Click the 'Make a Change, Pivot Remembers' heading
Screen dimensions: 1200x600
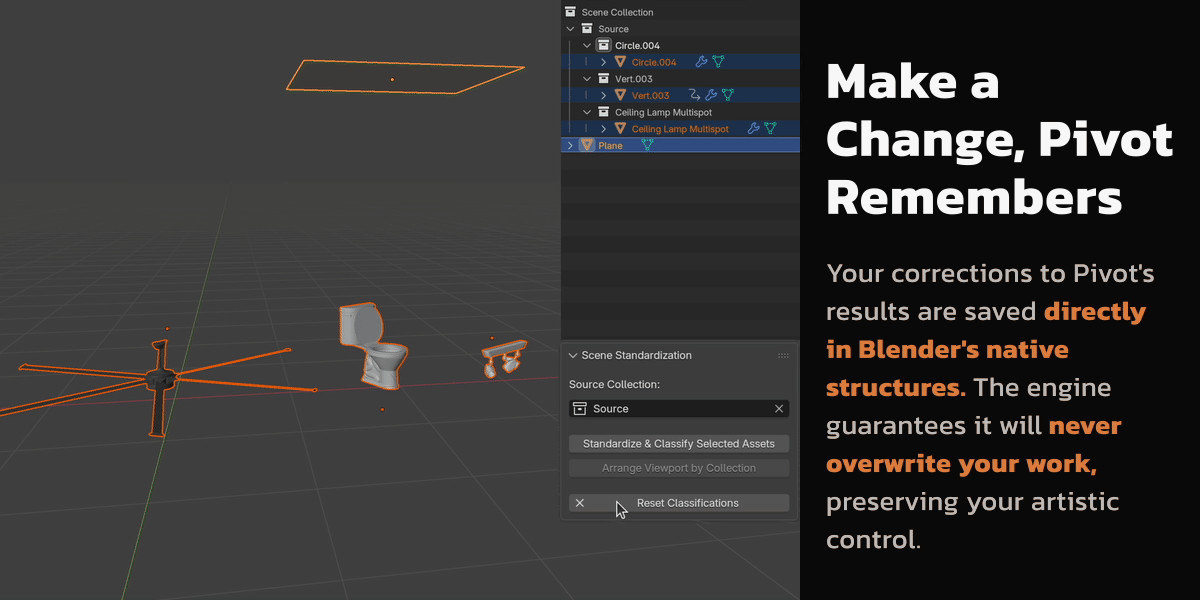(x=1000, y=139)
